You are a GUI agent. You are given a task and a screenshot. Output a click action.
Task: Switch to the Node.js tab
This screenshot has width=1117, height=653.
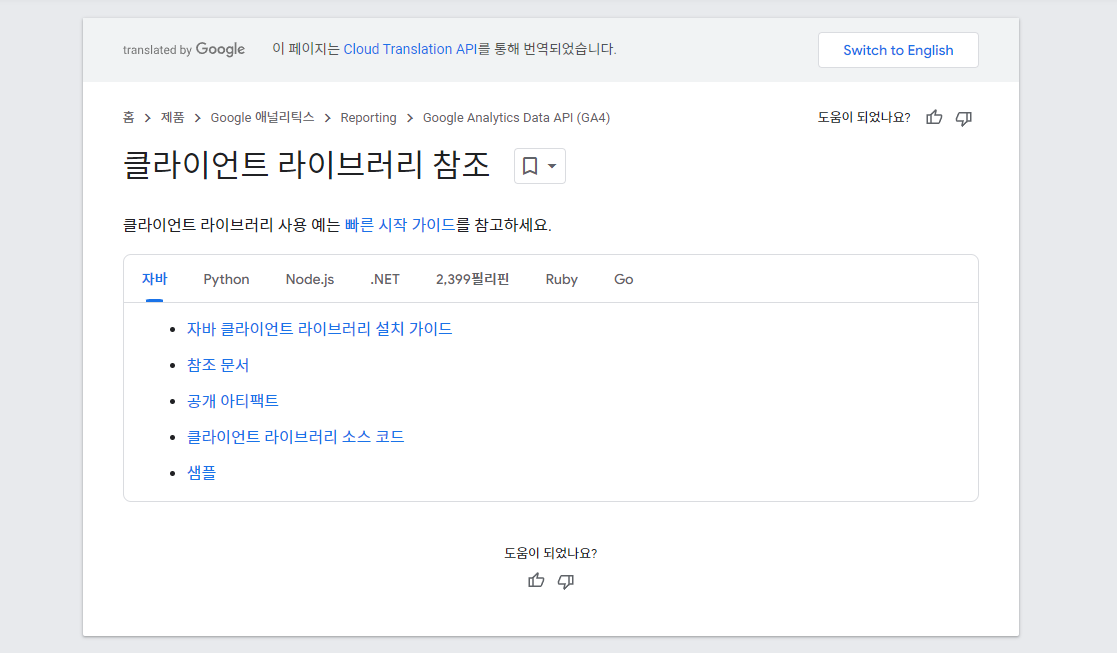point(310,279)
